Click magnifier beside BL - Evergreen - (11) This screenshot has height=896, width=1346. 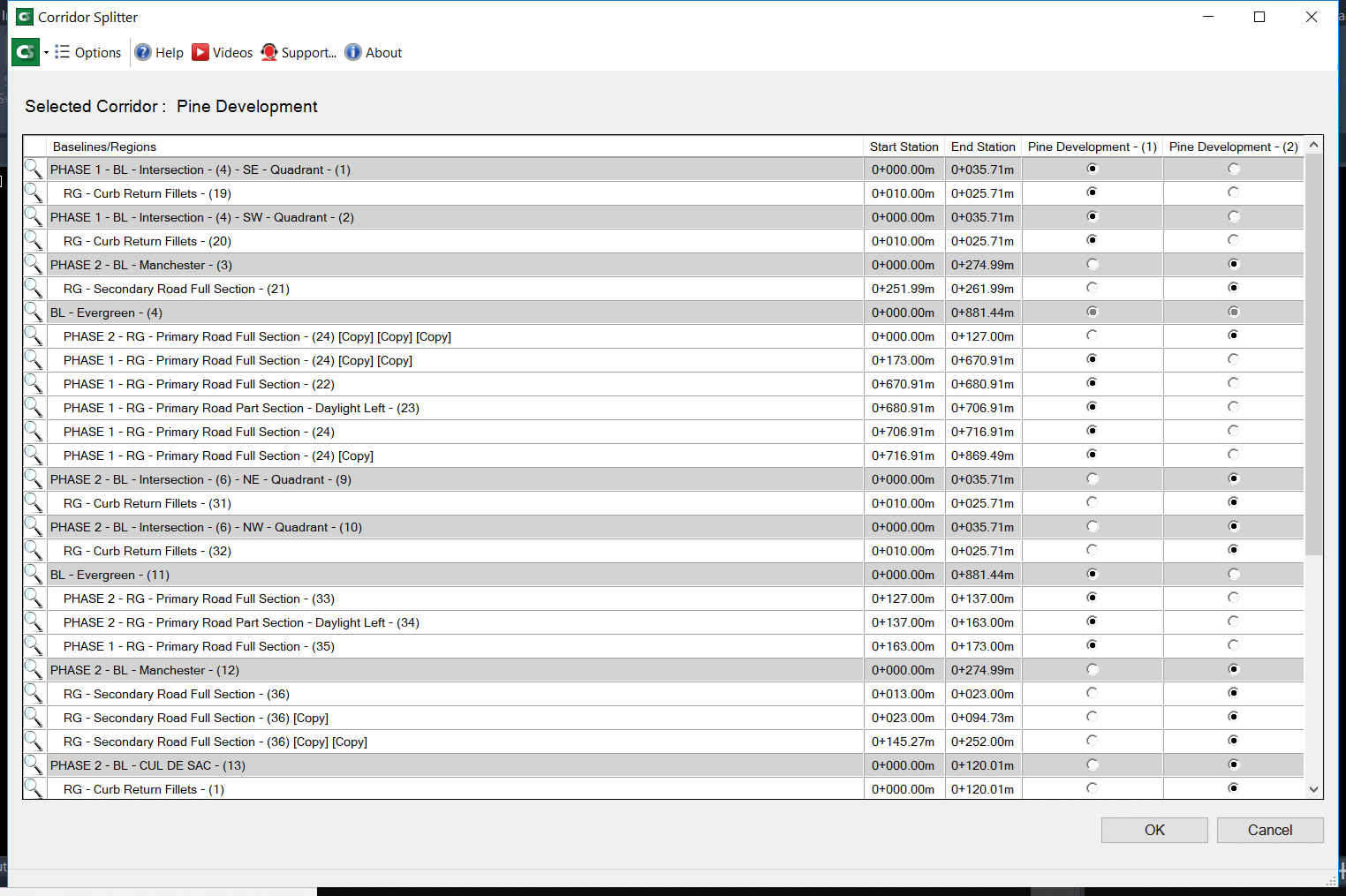coord(34,574)
